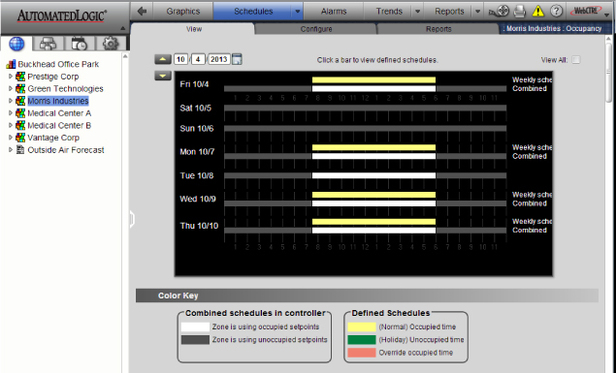Click the Prestige Corp tree icon

click(20, 76)
